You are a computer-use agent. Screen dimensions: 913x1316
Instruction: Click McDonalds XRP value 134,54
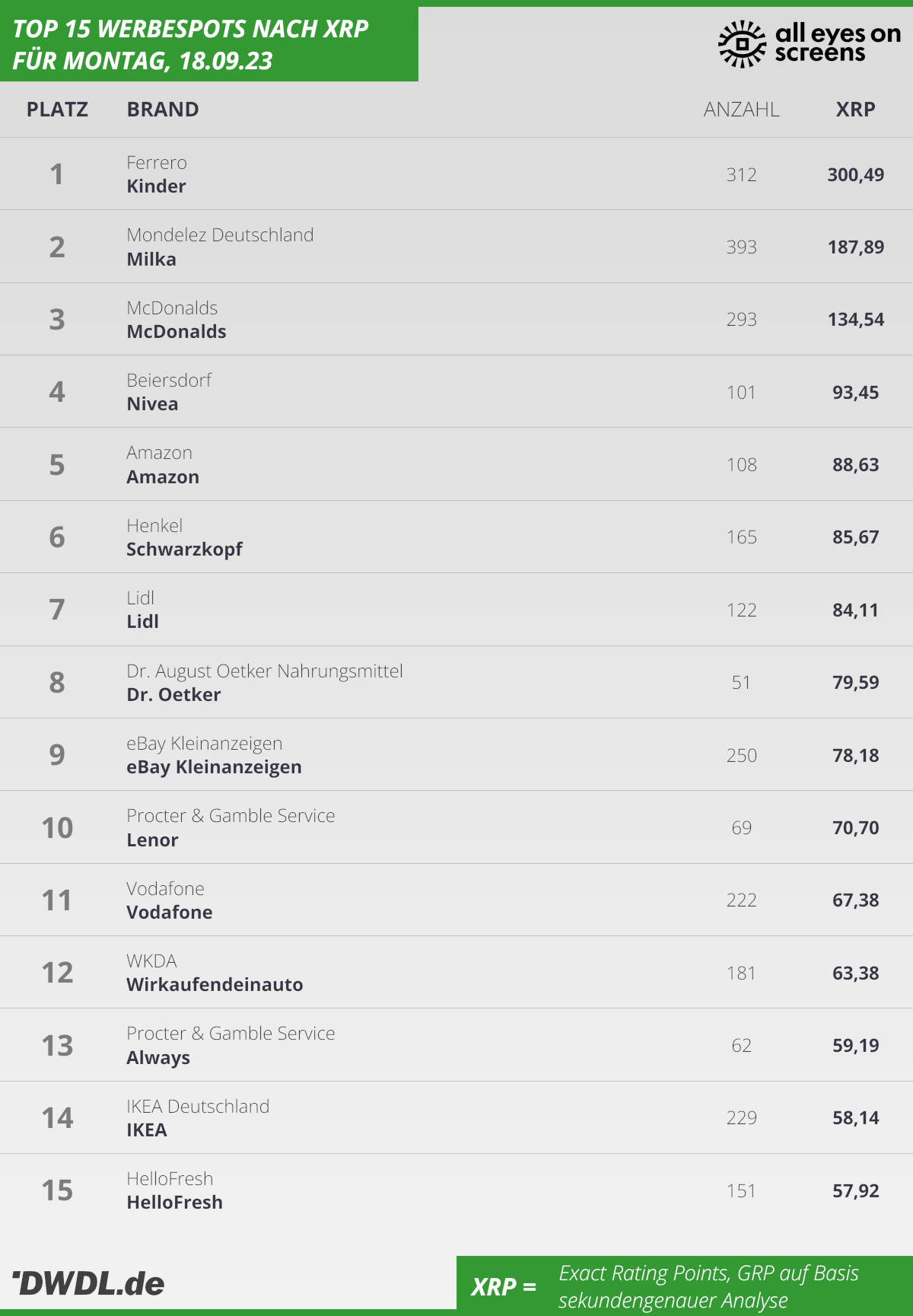click(855, 320)
